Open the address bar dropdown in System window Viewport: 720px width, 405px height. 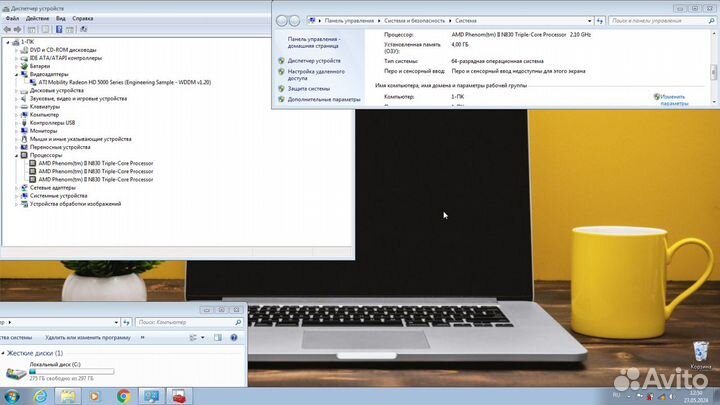(x=590, y=21)
